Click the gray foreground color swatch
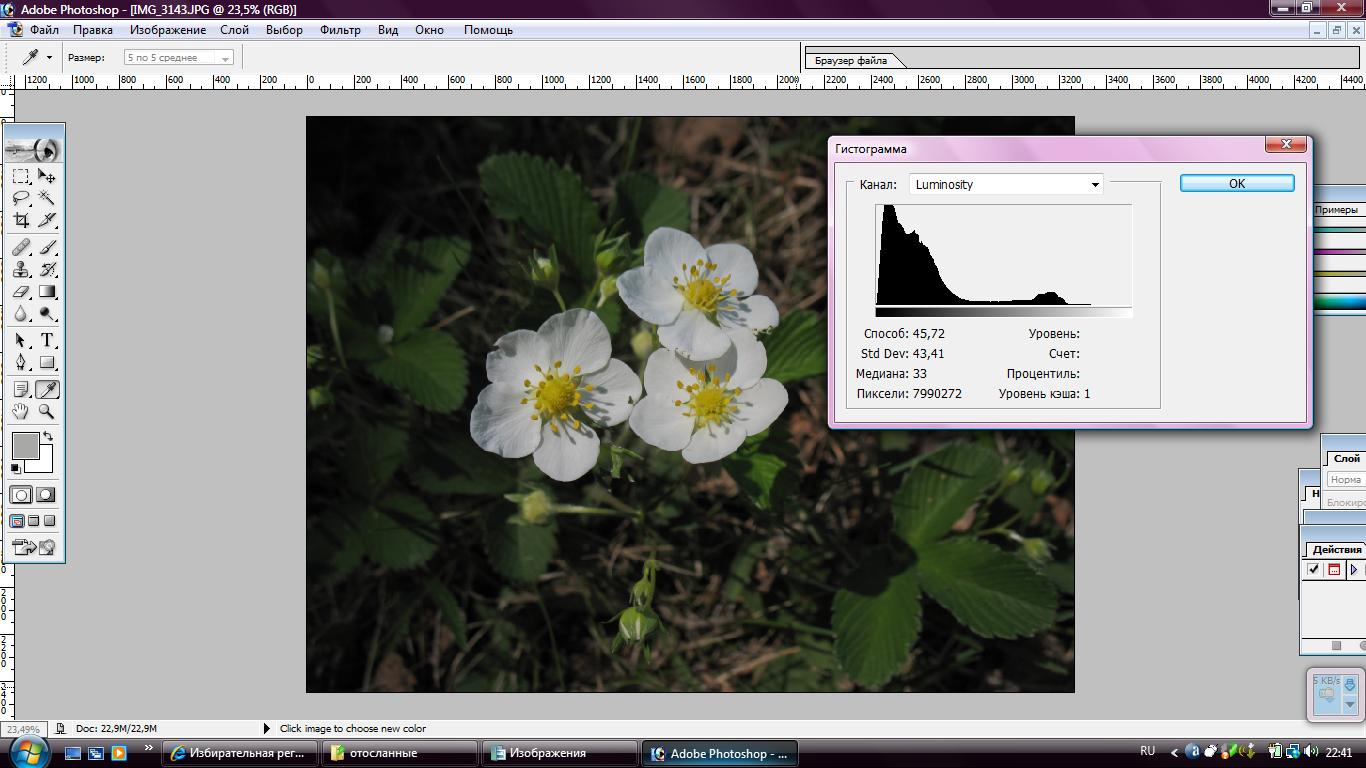The image size is (1366, 768). coord(24,446)
